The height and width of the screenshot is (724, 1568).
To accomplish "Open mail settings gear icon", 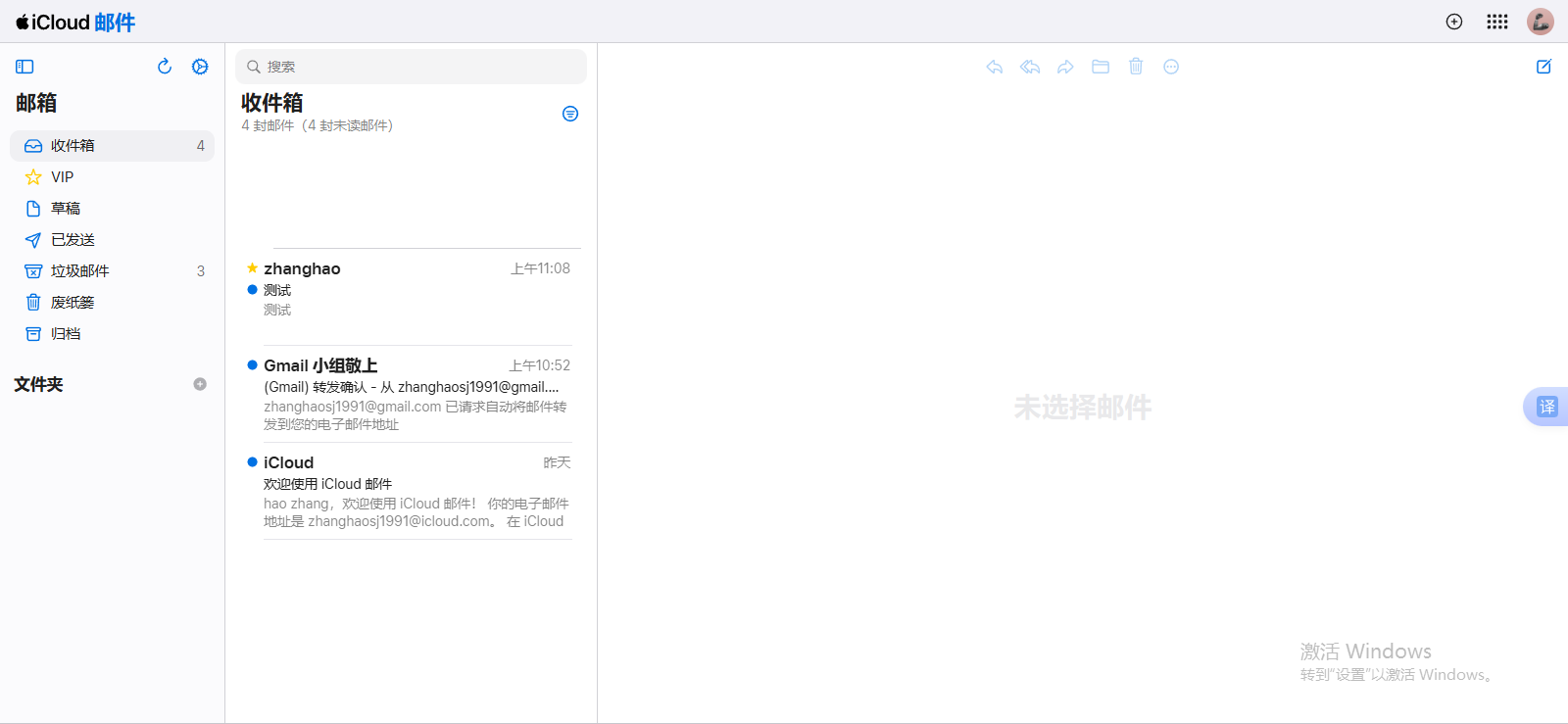I will pos(200,67).
